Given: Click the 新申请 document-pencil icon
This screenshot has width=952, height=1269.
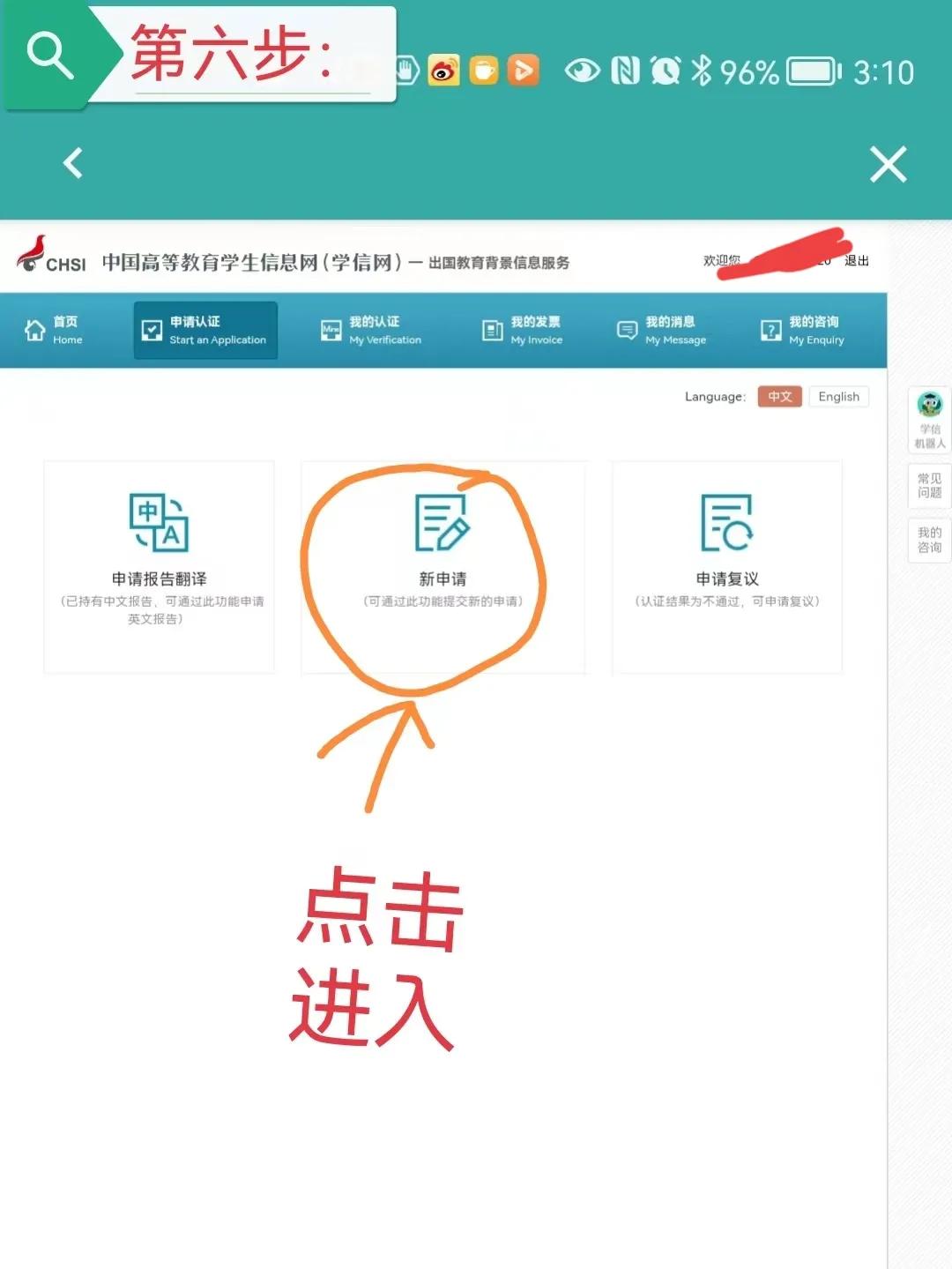Looking at the screenshot, I should point(443,523).
